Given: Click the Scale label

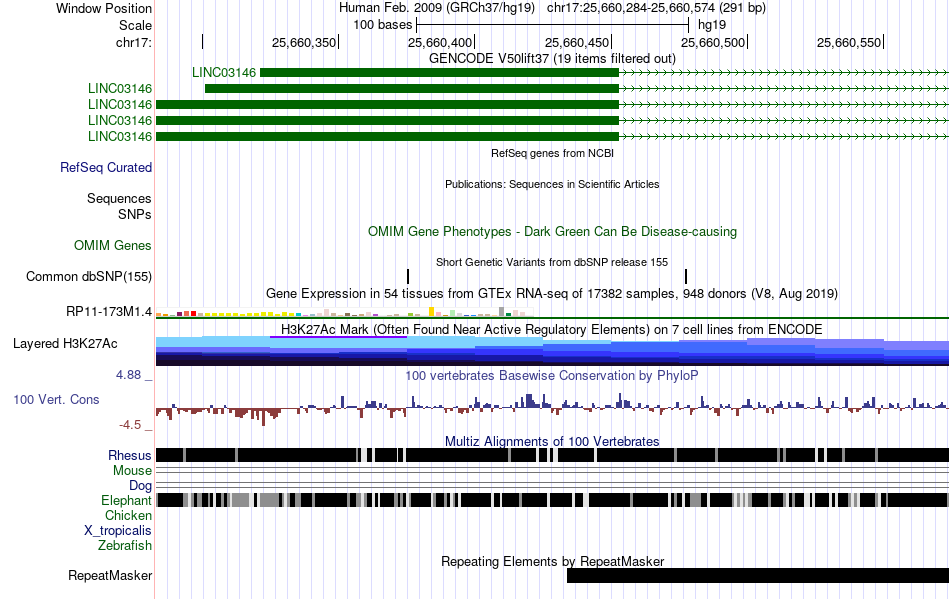Looking at the screenshot, I should [135, 25].
